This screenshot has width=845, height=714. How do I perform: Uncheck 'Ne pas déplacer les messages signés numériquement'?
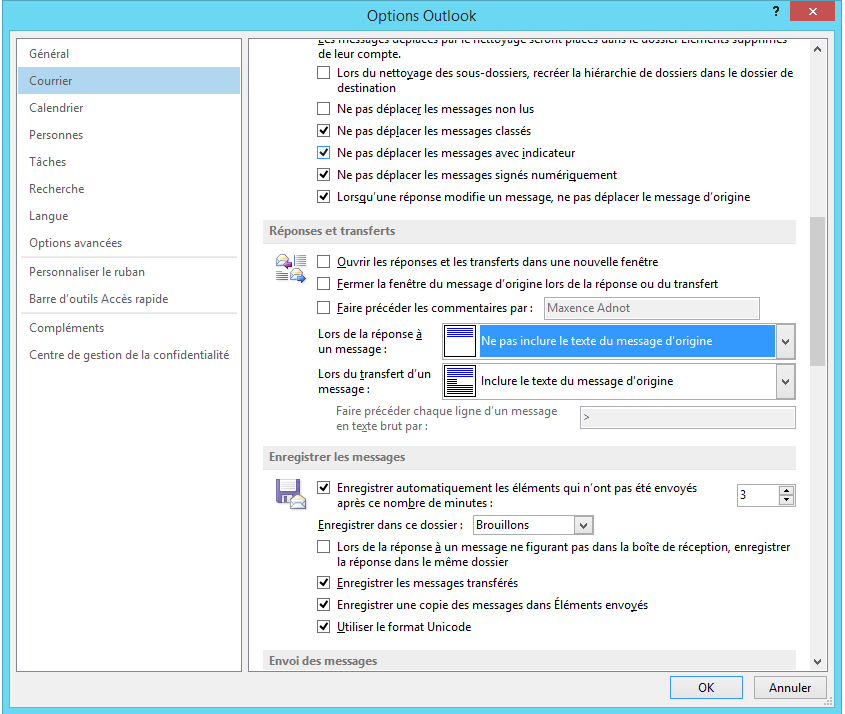click(x=323, y=175)
